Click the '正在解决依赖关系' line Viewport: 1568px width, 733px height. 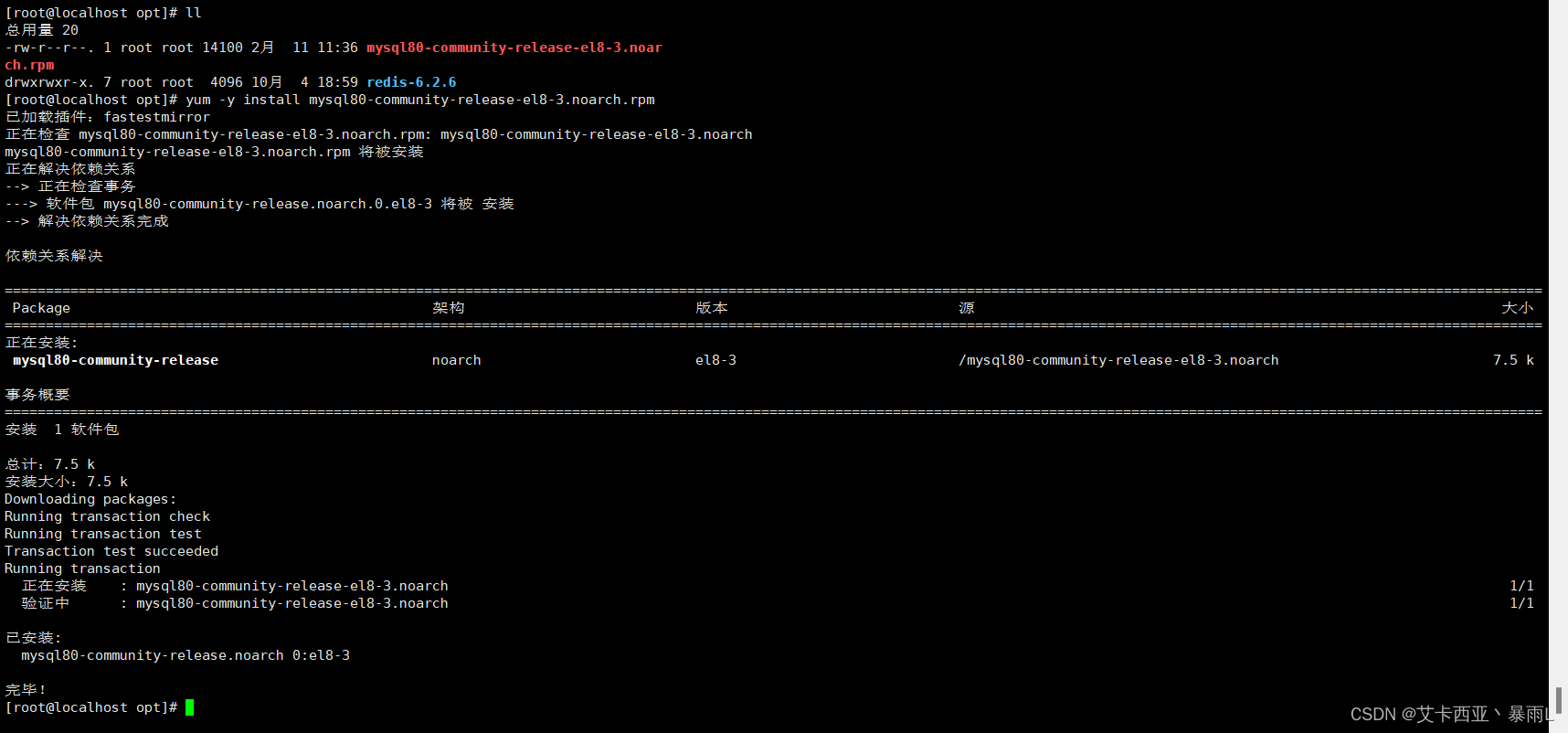coord(70,169)
